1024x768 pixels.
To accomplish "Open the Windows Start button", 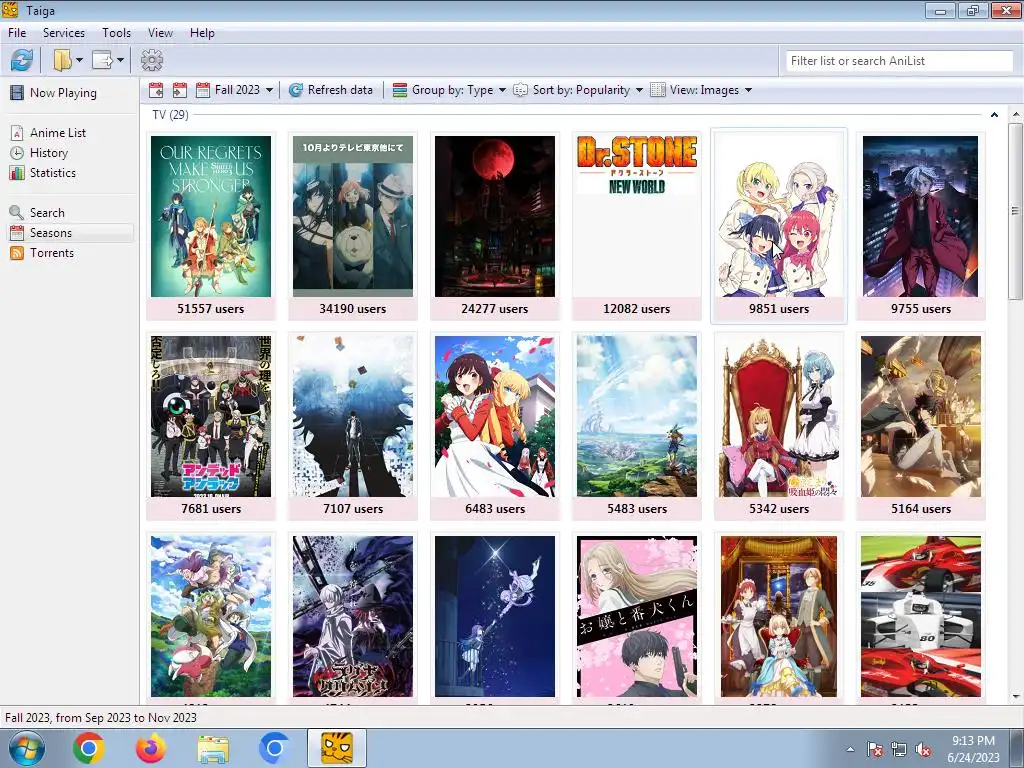I will pos(26,748).
